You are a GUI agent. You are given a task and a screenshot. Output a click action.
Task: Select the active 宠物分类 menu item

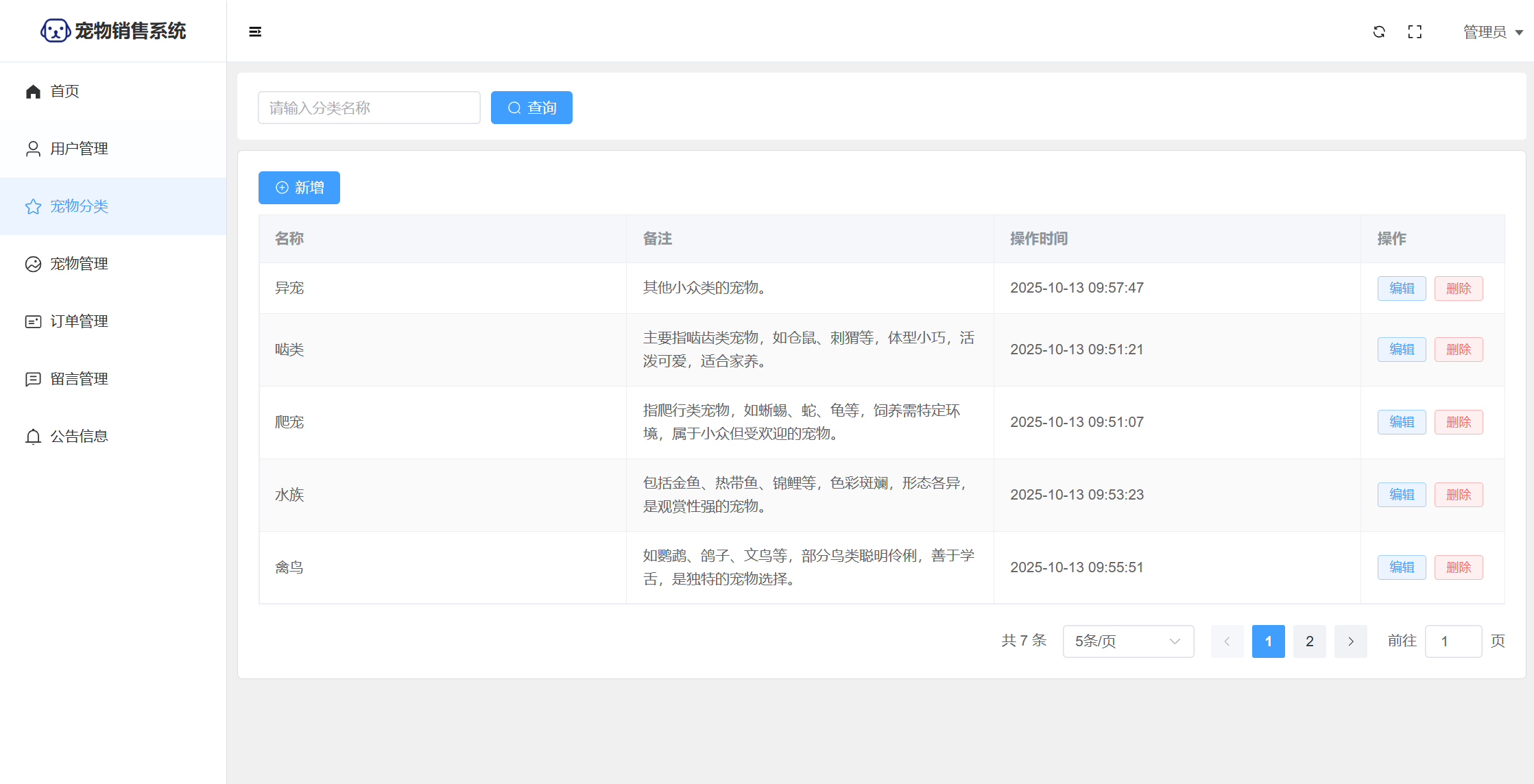pos(79,206)
